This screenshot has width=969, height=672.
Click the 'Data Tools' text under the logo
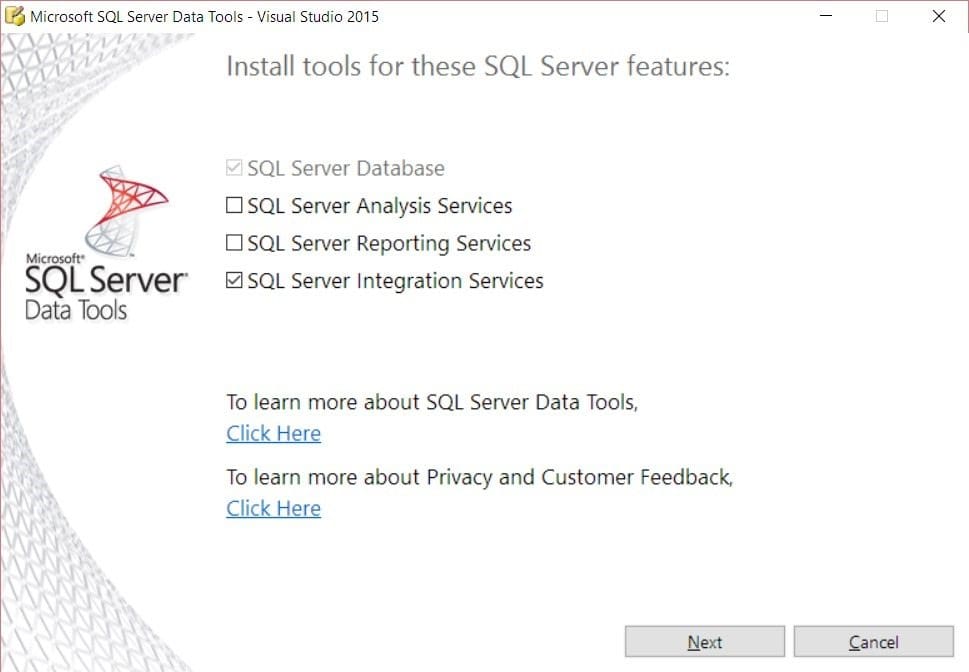click(x=76, y=310)
